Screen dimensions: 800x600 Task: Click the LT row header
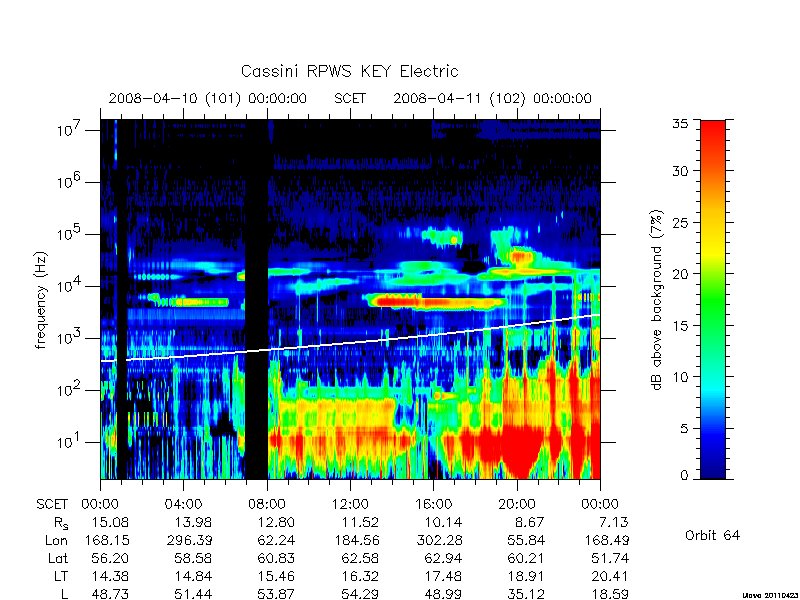pos(60,576)
